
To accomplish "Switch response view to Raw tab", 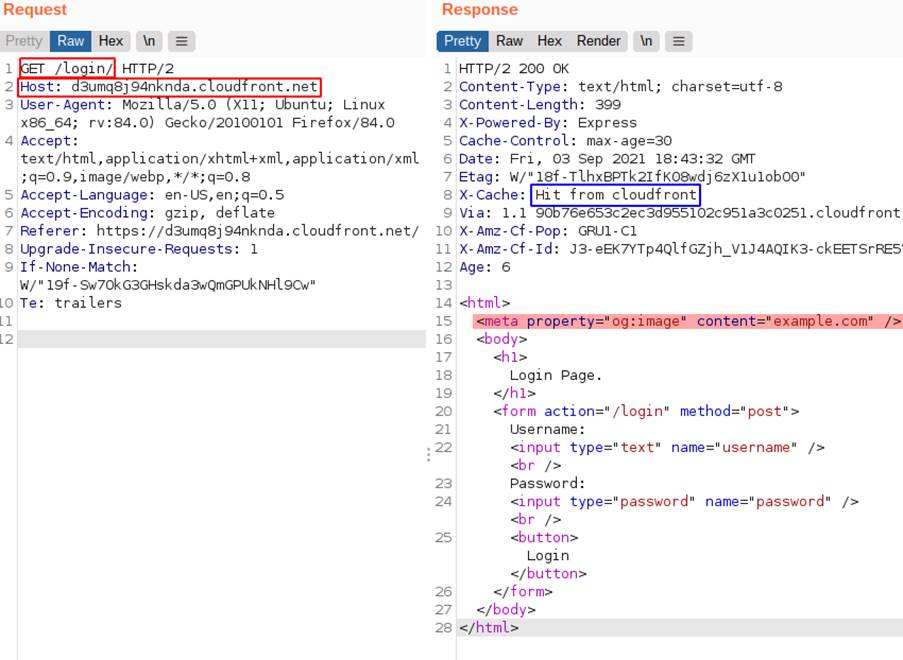I will tap(509, 41).
